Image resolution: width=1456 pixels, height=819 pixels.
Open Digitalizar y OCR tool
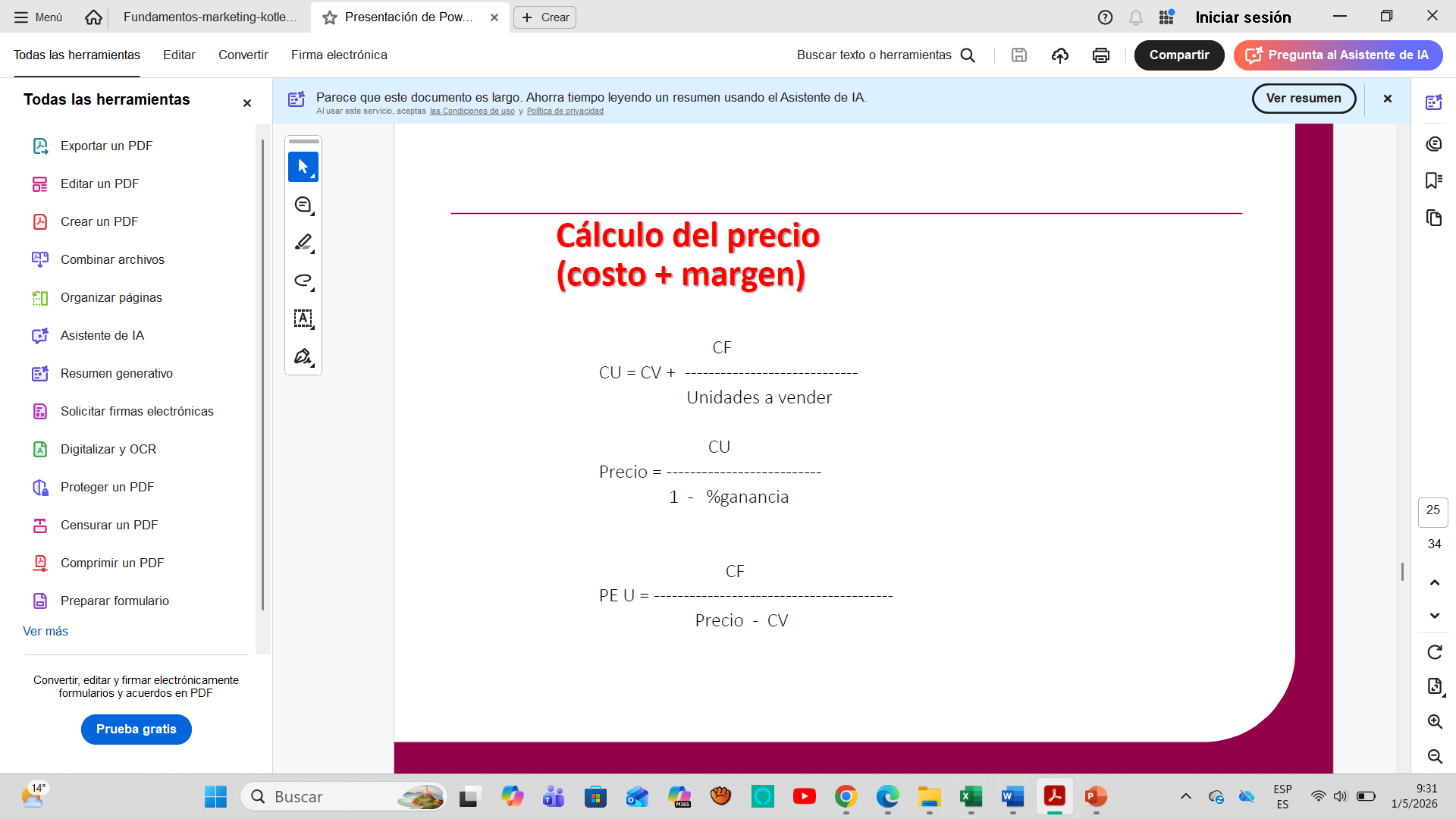108,449
